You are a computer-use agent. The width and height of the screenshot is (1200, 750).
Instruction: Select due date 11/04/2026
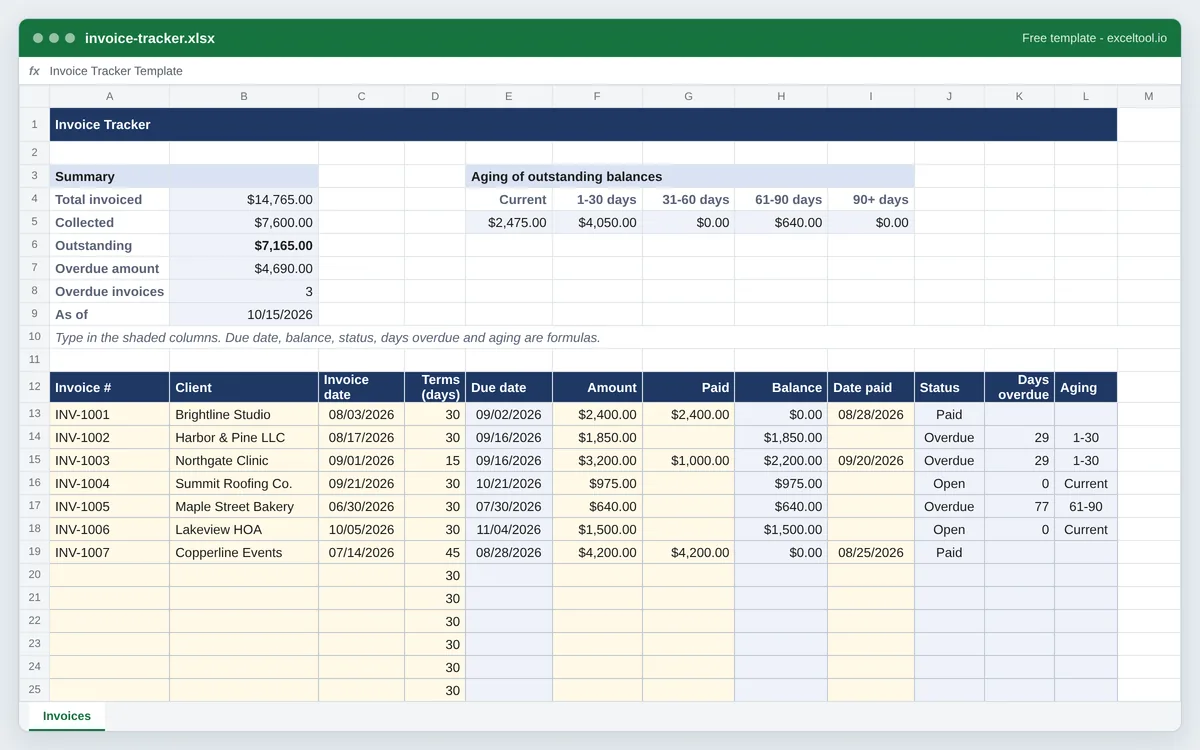(509, 529)
